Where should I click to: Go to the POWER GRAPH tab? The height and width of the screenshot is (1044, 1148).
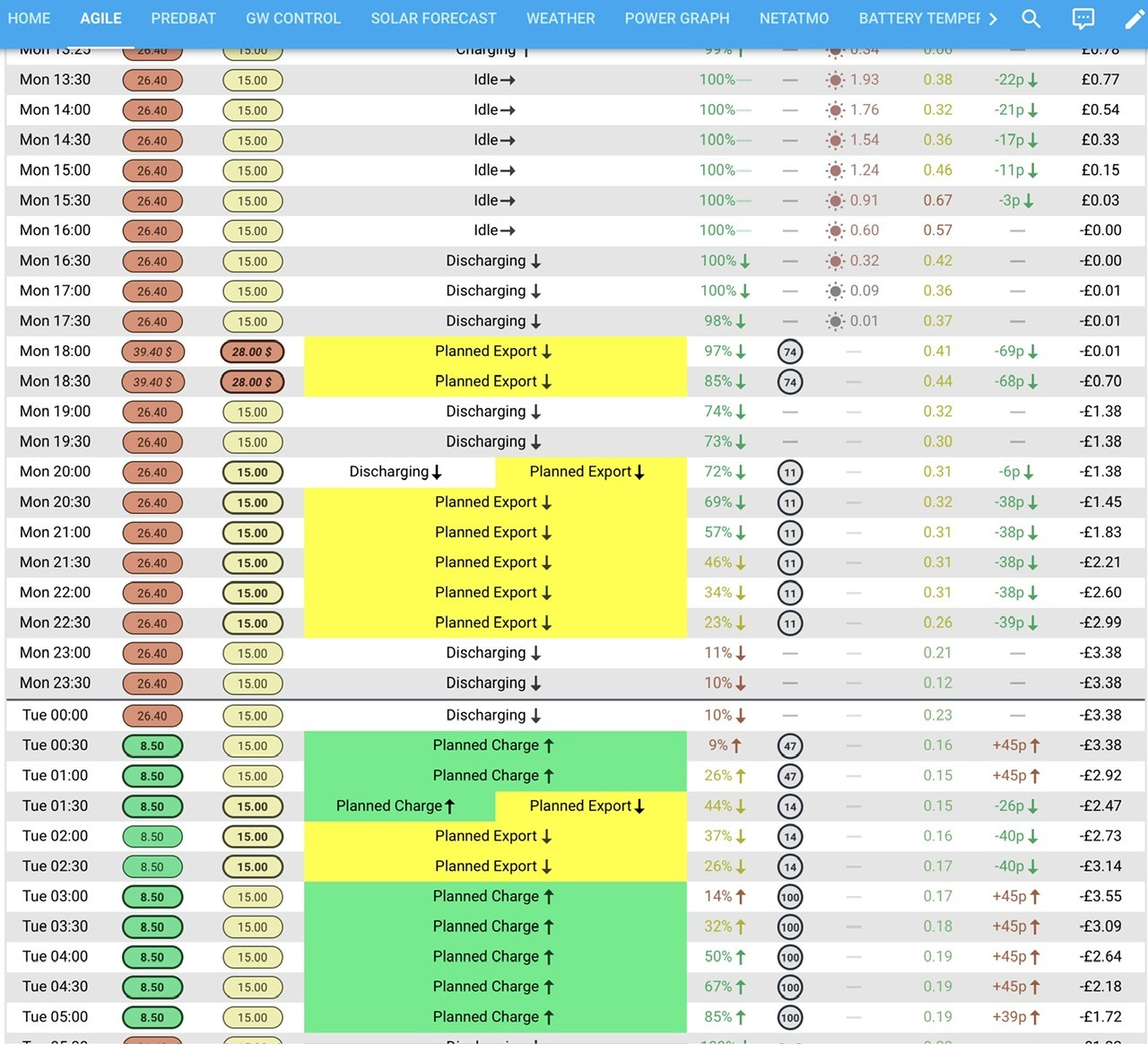pos(677,19)
